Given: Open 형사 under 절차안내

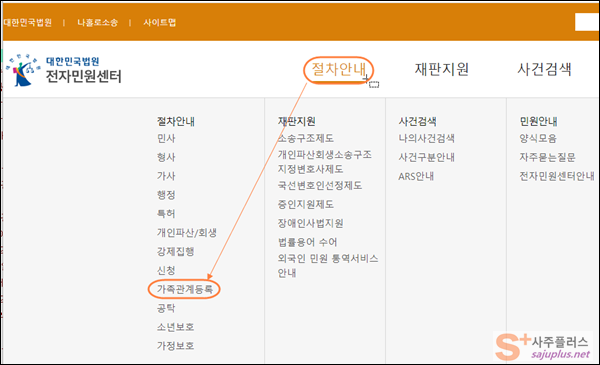Looking at the screenshot, I should [x=166, y=157].
